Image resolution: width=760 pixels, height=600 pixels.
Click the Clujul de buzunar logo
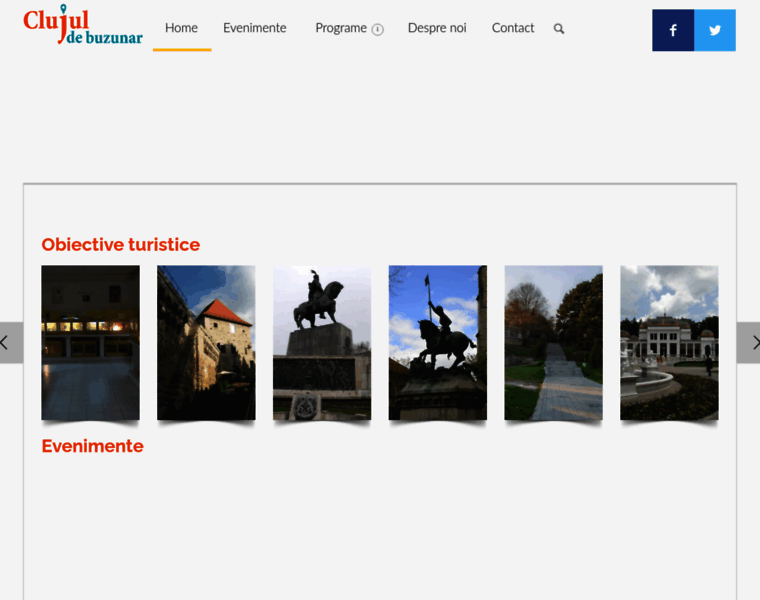[x=83, y=27]
